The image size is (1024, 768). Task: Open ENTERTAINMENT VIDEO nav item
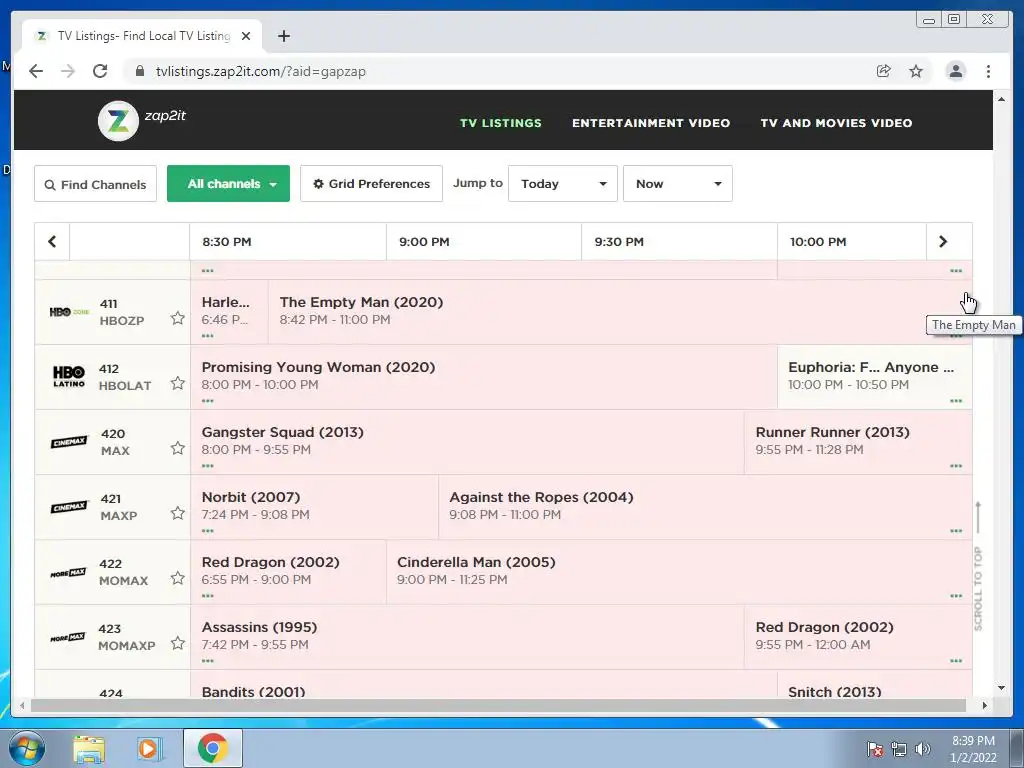click(x=651, y=123)
